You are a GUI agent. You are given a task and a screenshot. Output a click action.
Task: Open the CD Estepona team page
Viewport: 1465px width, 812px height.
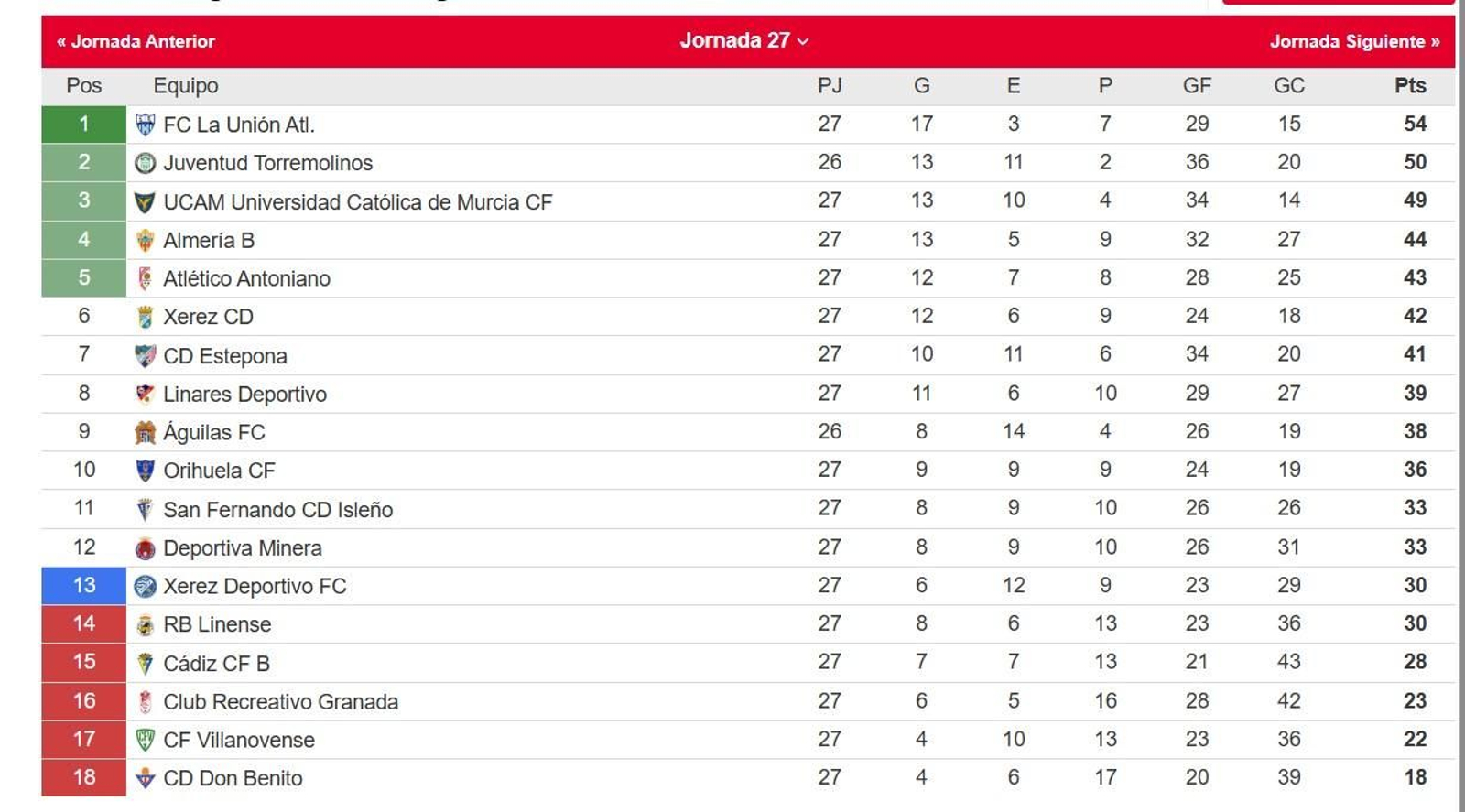(224, 355)
